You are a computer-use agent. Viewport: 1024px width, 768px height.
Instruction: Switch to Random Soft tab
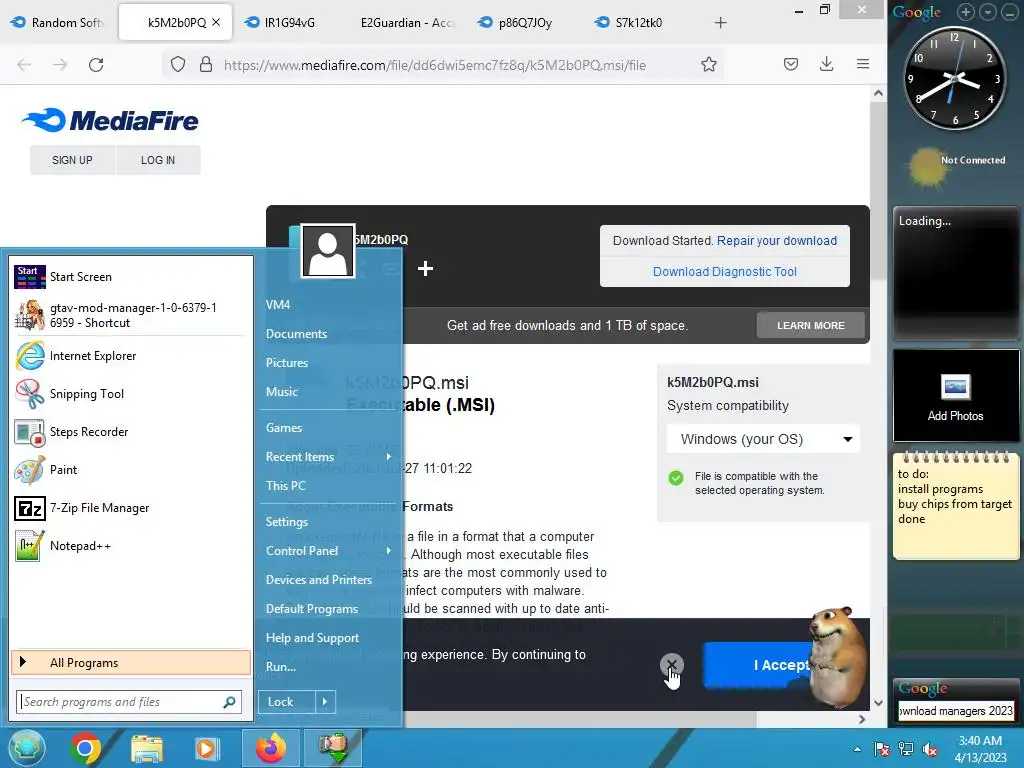tap(59, 23)
